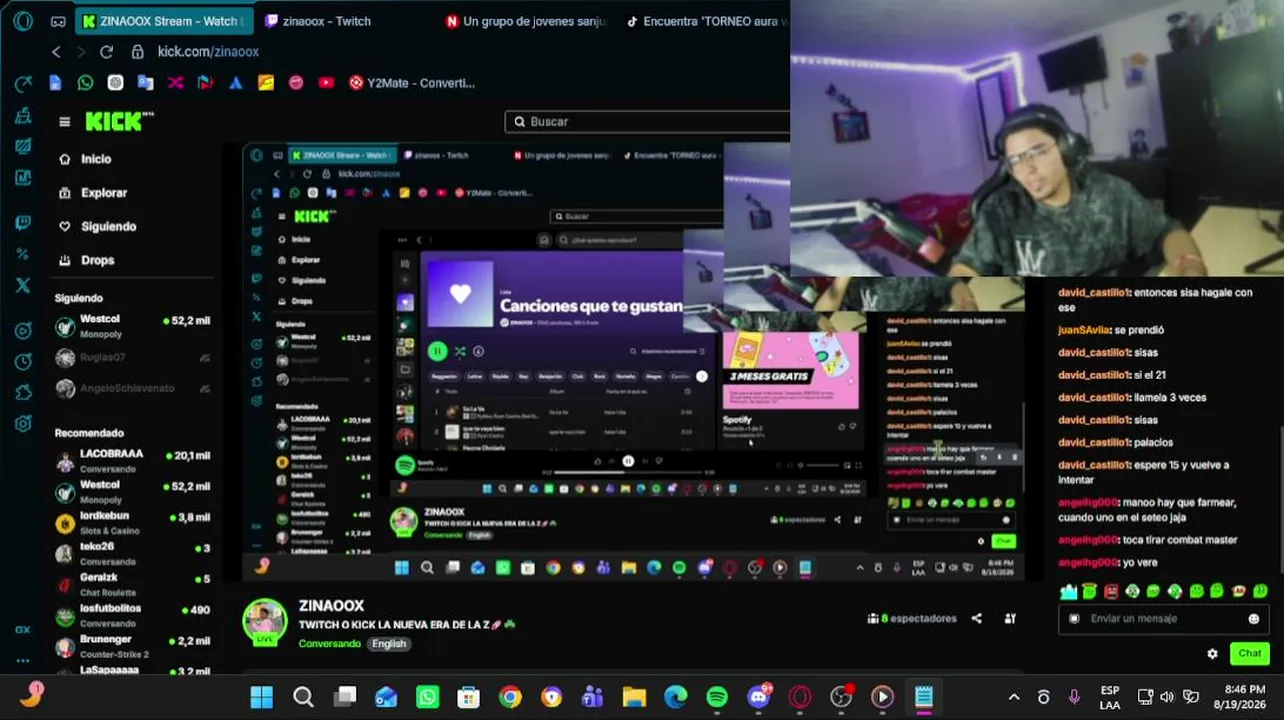
Task: Open the YouTube bookmark icon
Action: [x=326, y=83]
